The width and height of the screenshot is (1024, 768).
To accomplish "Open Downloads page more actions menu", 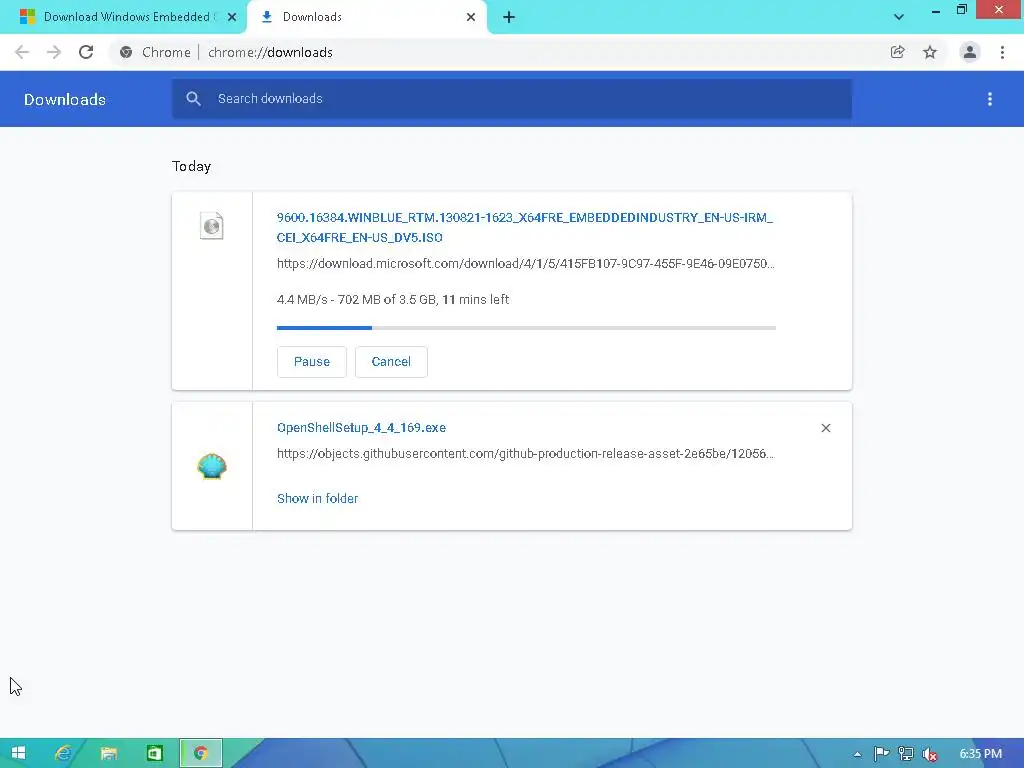I will pyautogui.click(x=990, y=99).
